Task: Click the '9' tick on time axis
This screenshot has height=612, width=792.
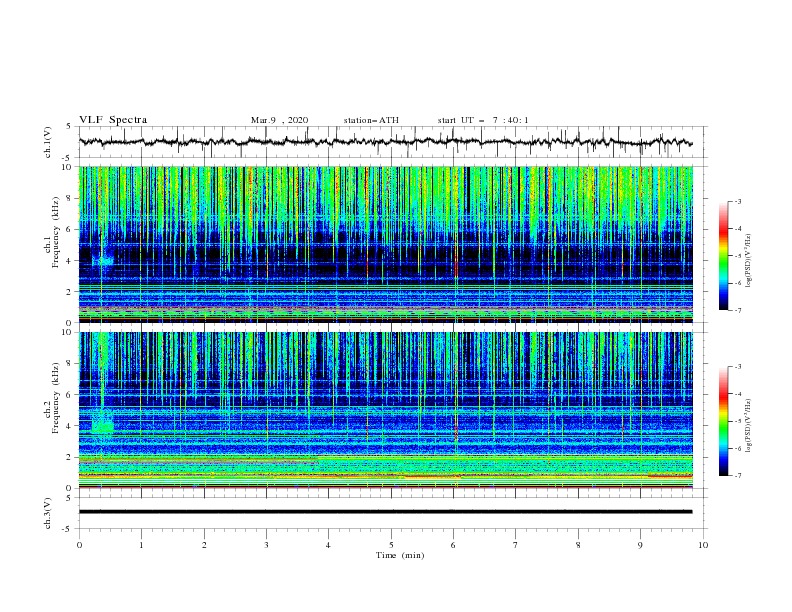Action: point(640,545)
